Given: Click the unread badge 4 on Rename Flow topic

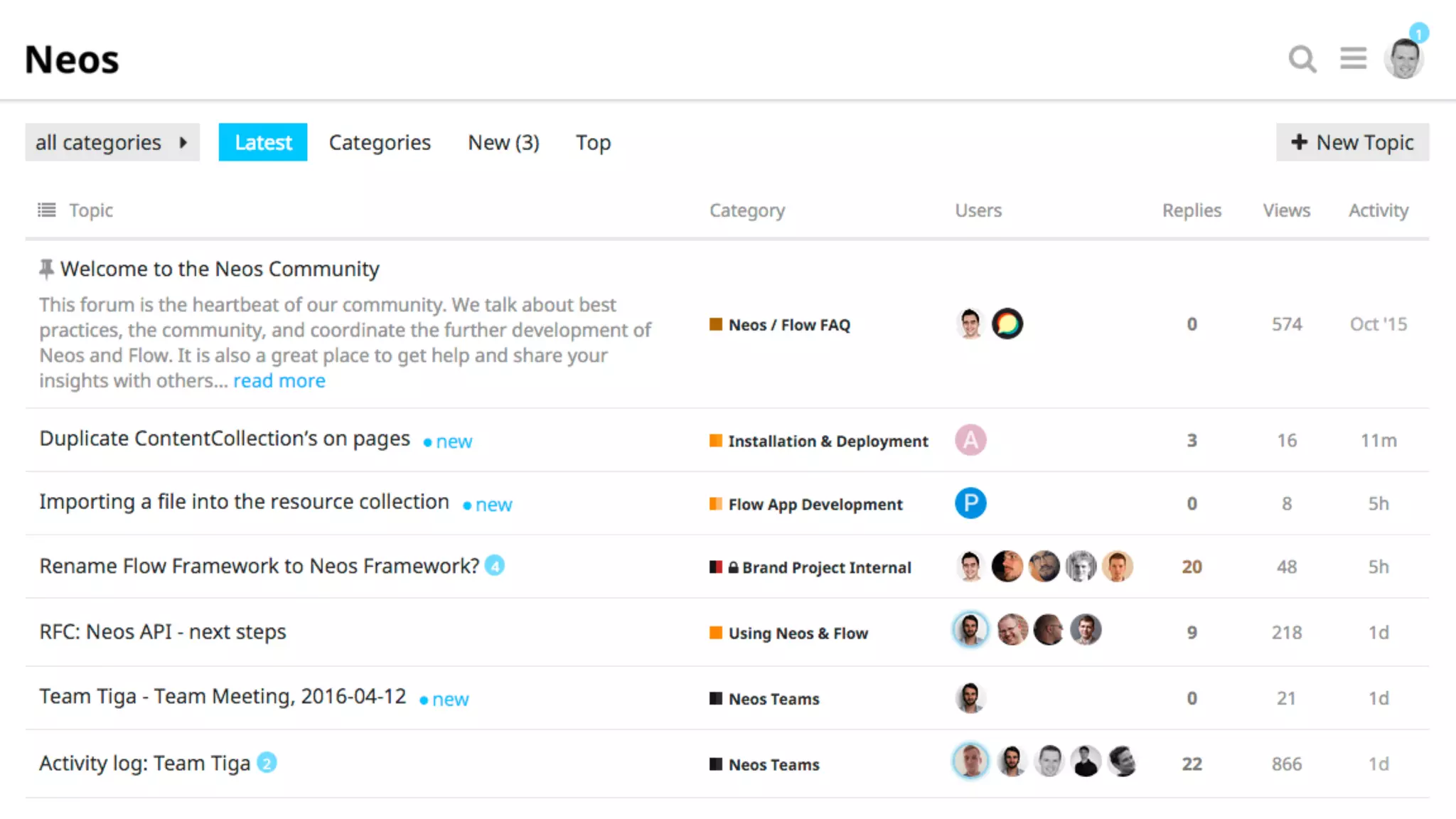Looking at the screenshot, I should pos(495,566).
